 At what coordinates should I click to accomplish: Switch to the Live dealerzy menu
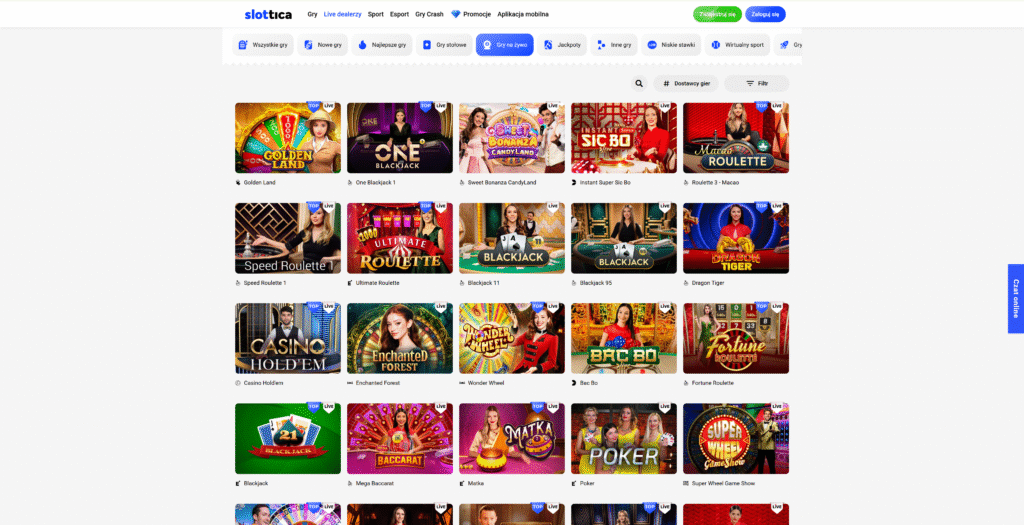coord(342,14)
